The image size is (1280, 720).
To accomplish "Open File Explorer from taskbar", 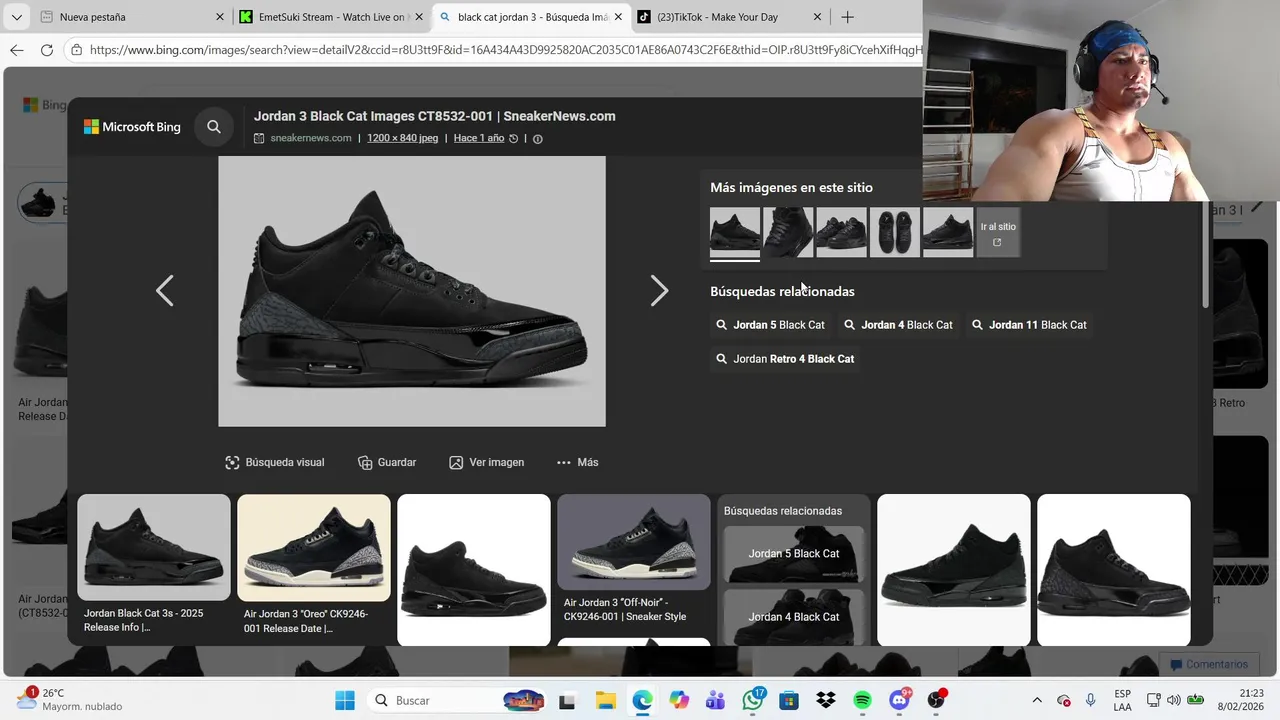I will tap(605, 701).
